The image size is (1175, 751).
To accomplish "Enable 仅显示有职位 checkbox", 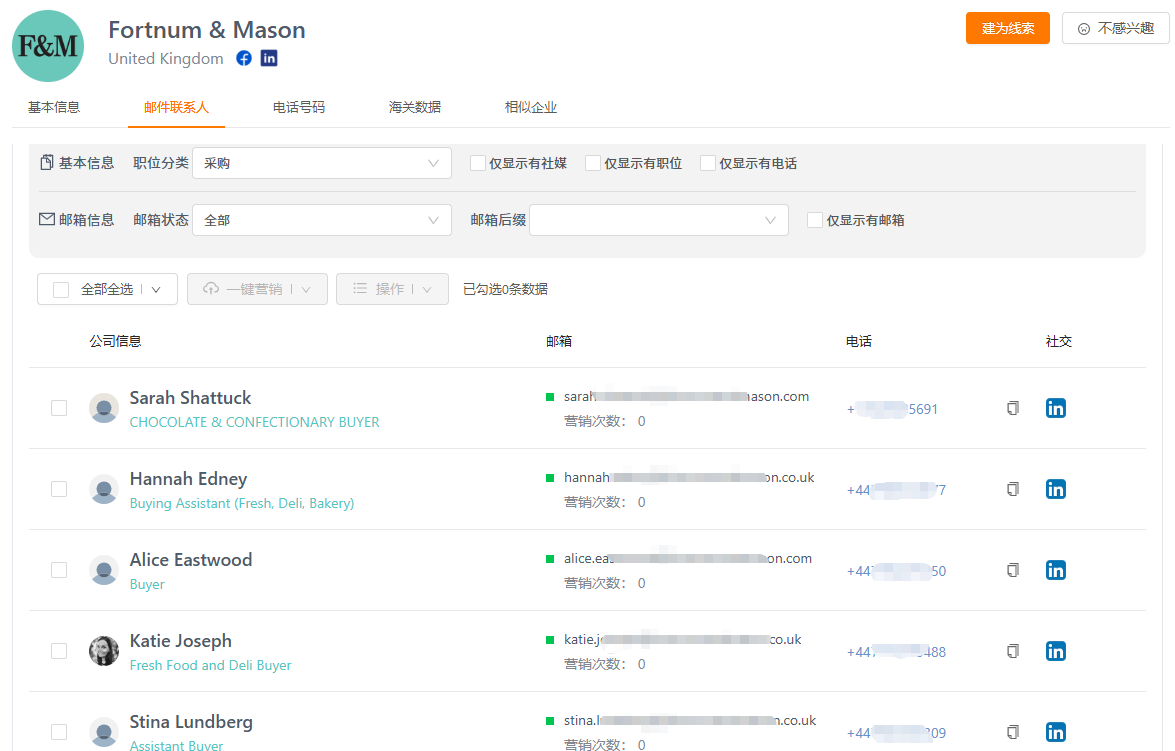I will 593,163.
